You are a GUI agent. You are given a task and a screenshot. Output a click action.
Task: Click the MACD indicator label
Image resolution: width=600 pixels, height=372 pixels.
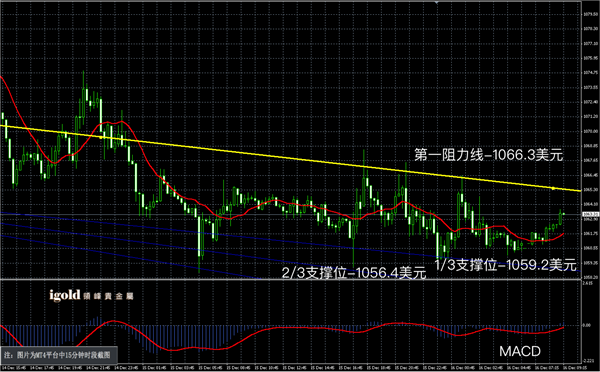pos(520,351)
